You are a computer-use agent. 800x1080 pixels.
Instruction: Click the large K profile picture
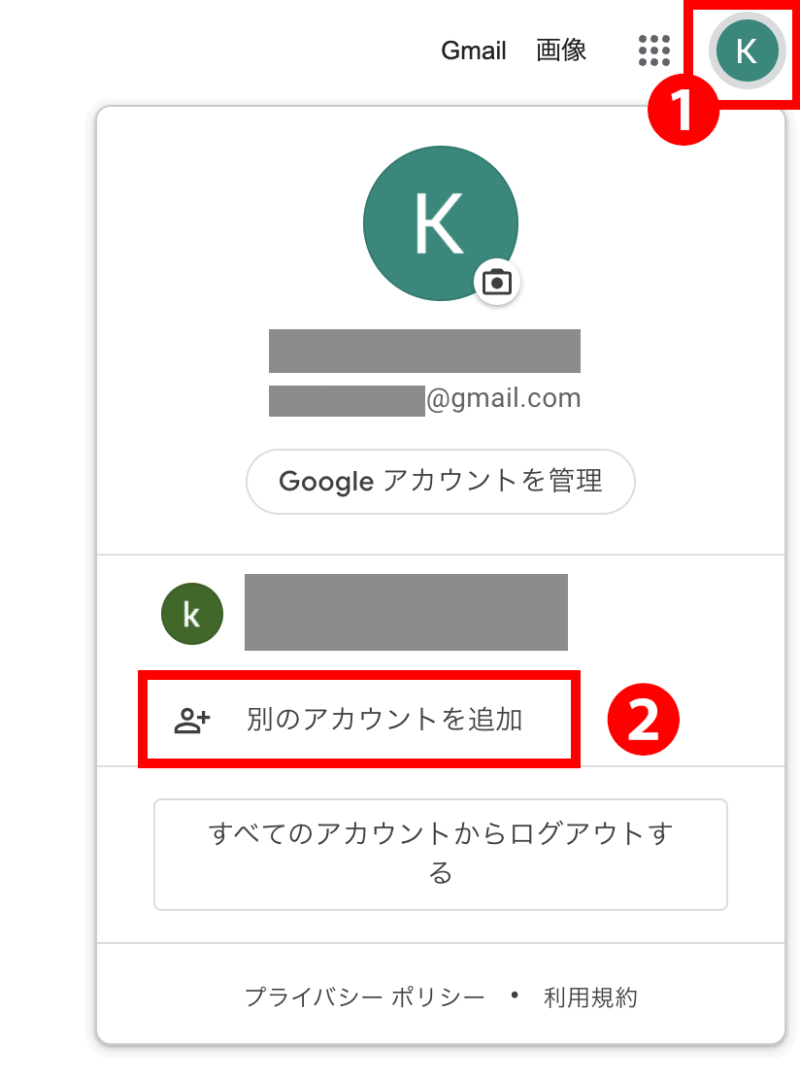pyautogui.click(x=440, y=224)
